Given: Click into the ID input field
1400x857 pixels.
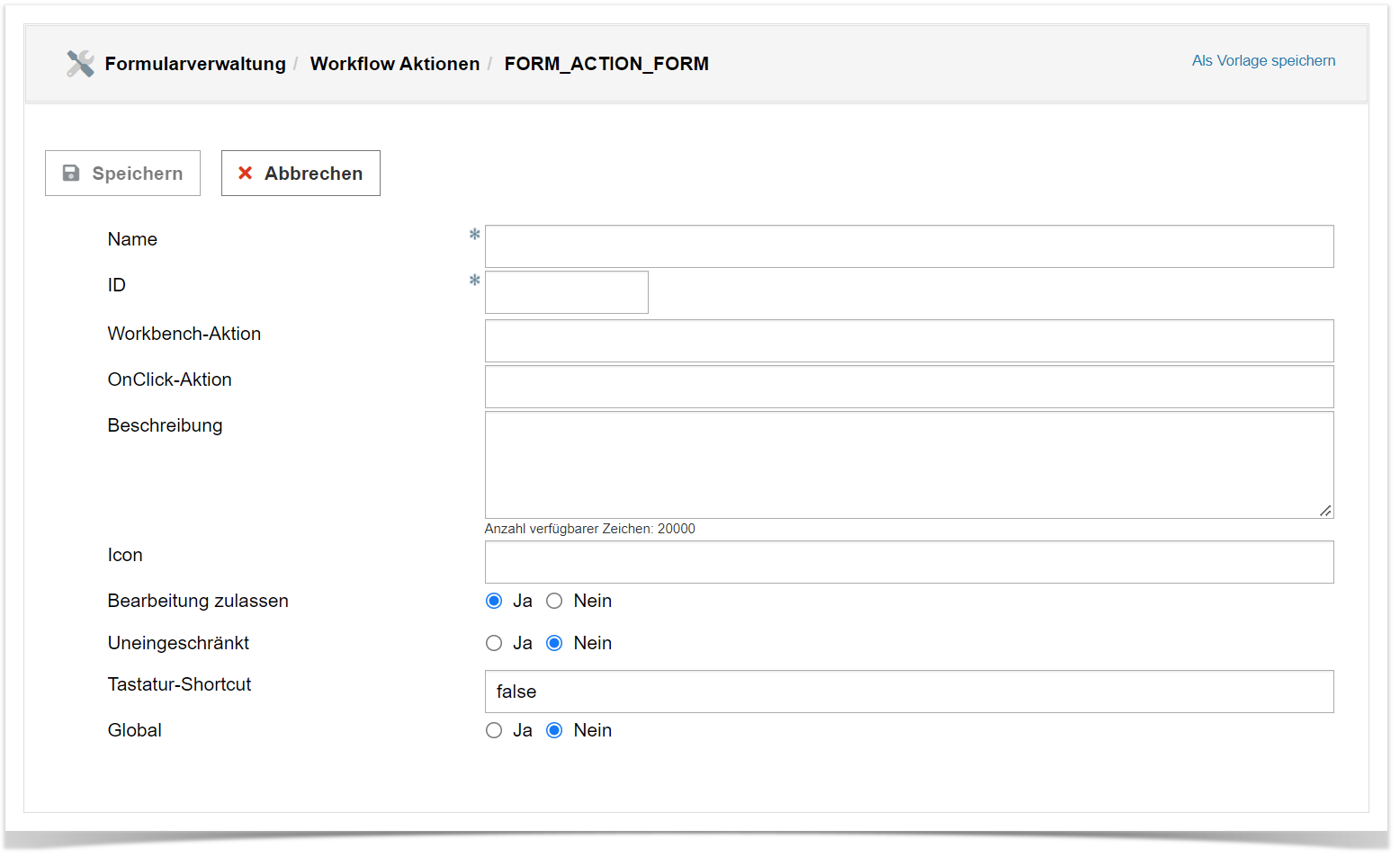Looking at the screenshot, I should [566, 292].
